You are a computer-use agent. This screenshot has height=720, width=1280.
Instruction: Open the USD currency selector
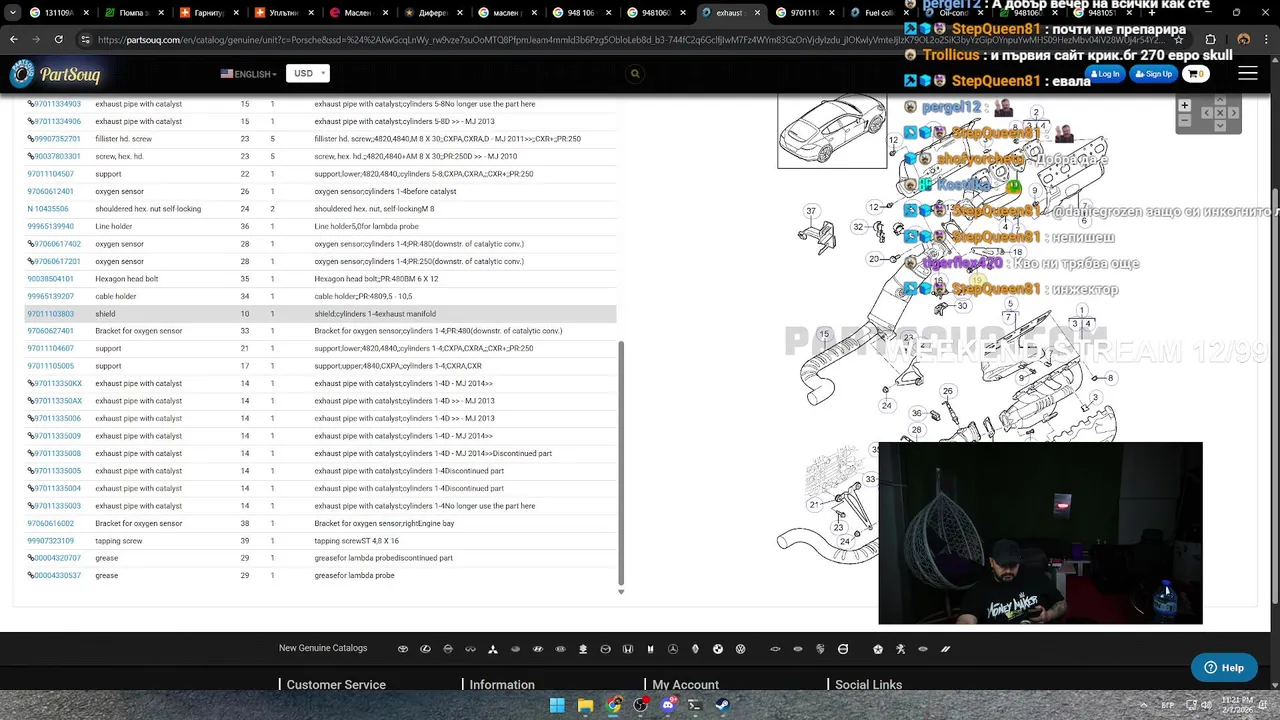[308, 73]
